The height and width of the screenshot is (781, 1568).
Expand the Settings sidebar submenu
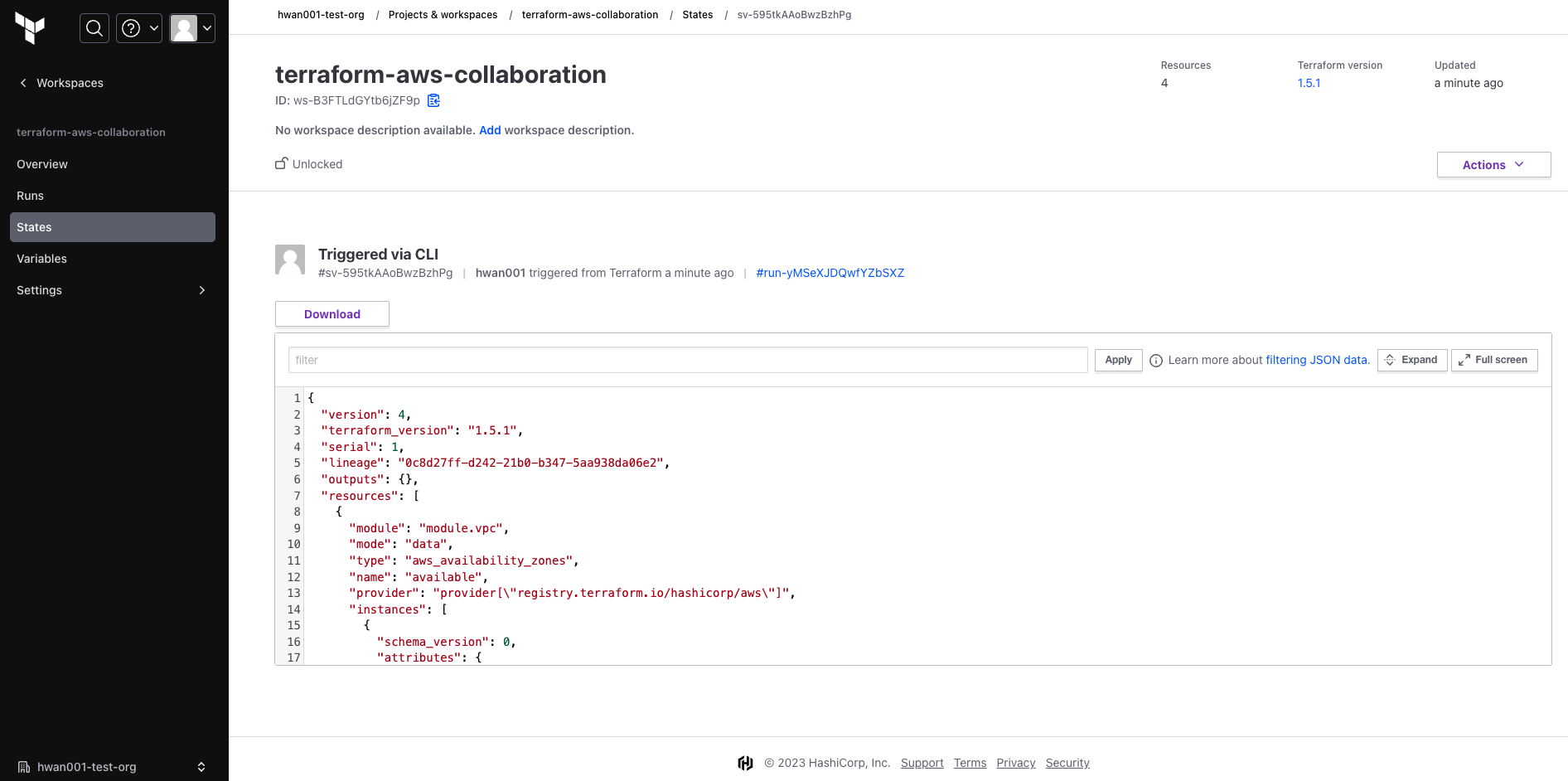click(x=113, y=290)
